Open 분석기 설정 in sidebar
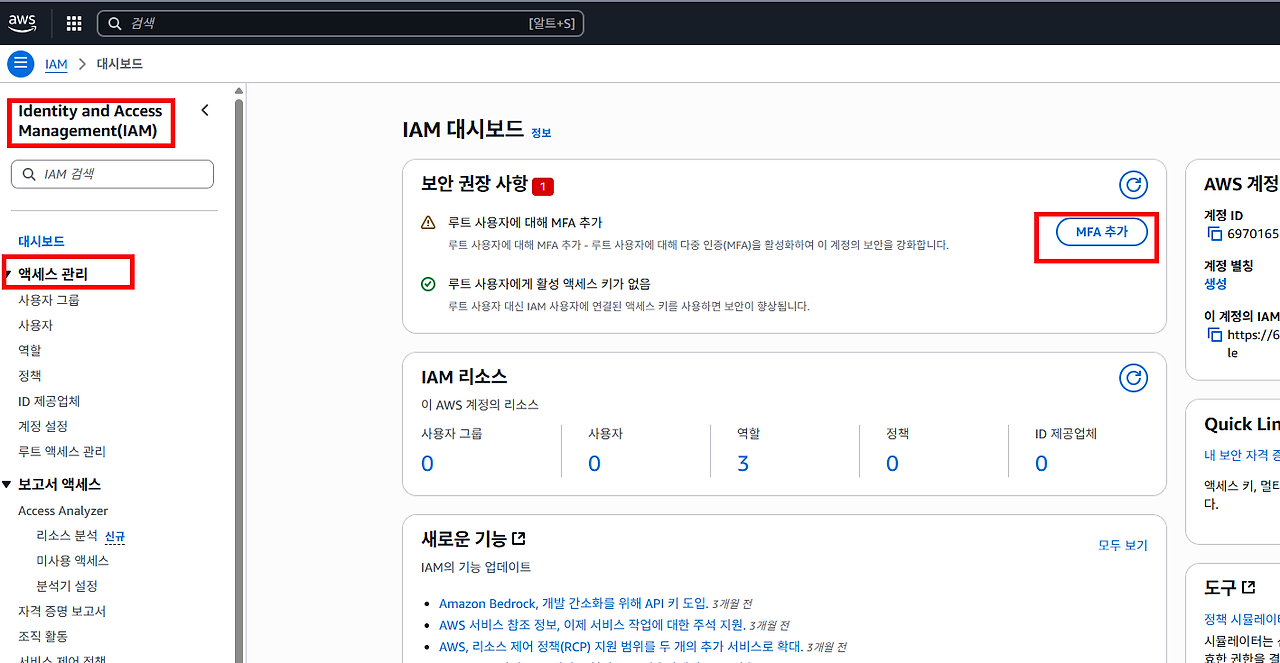Viewport: 1280px width, 663px height. pos(67,586)
